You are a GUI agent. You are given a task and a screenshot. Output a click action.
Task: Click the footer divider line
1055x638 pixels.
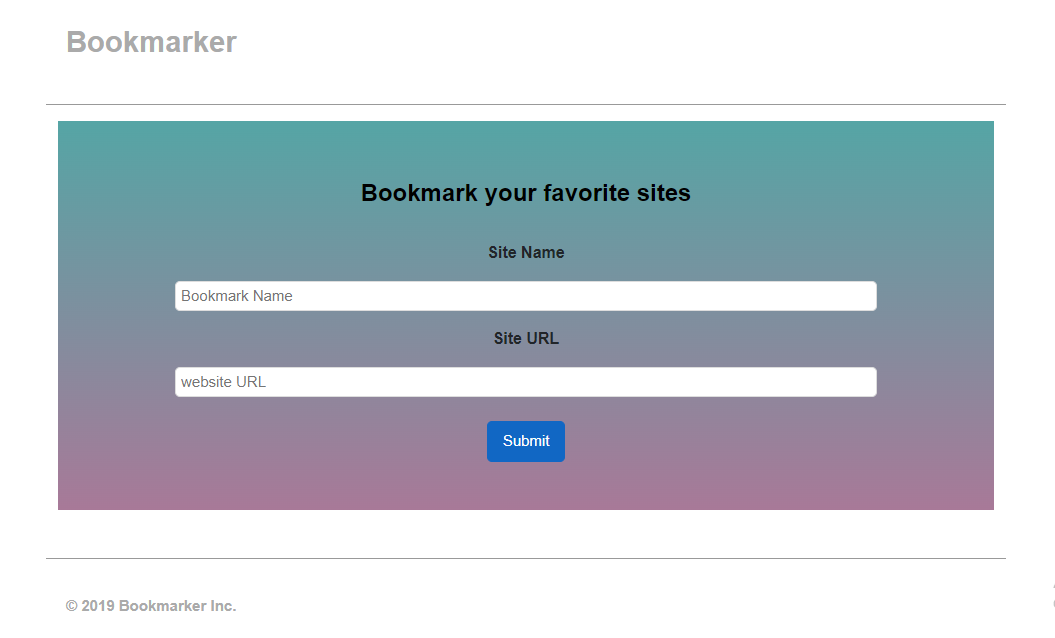coord(525,557)
